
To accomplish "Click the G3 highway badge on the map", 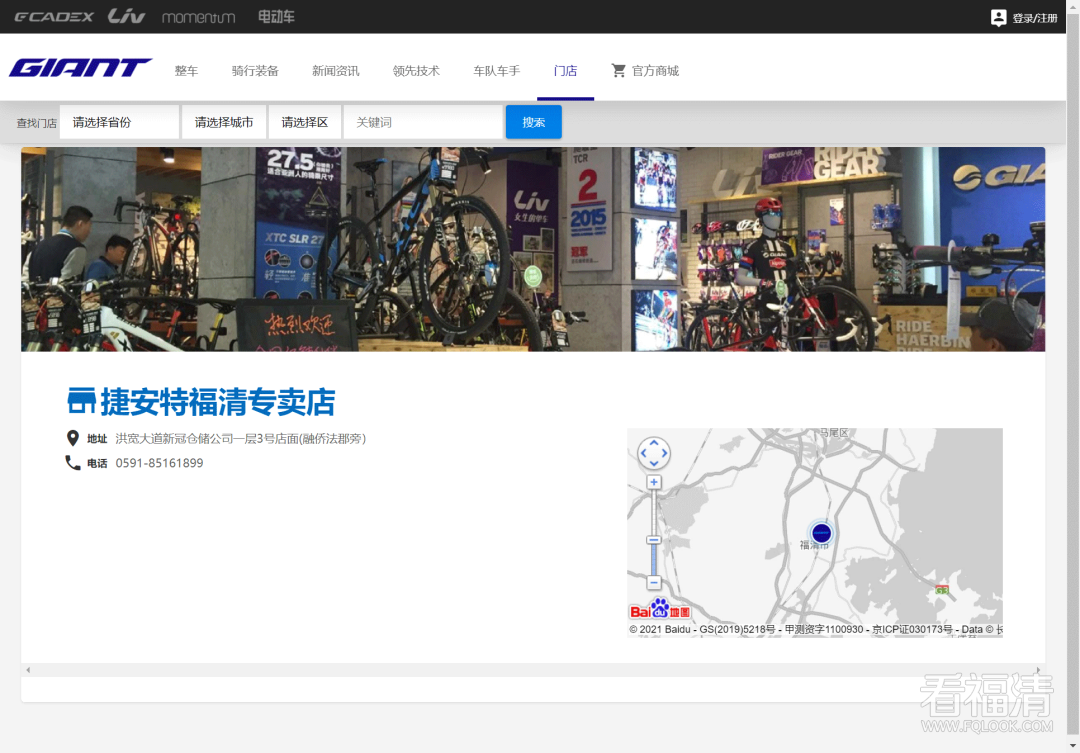I will point(942,590).
